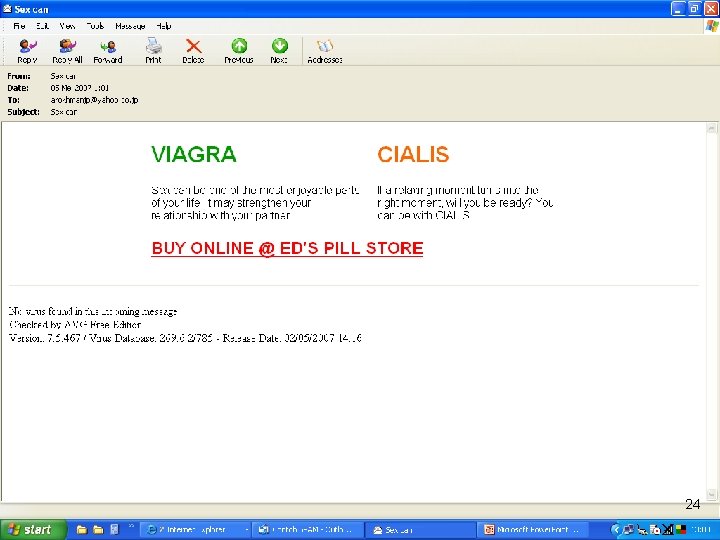Follow the BUY ONLINE @ ED'S PILL STORE link
Viewport: 720px width, 540px height.
pos(287,248)
